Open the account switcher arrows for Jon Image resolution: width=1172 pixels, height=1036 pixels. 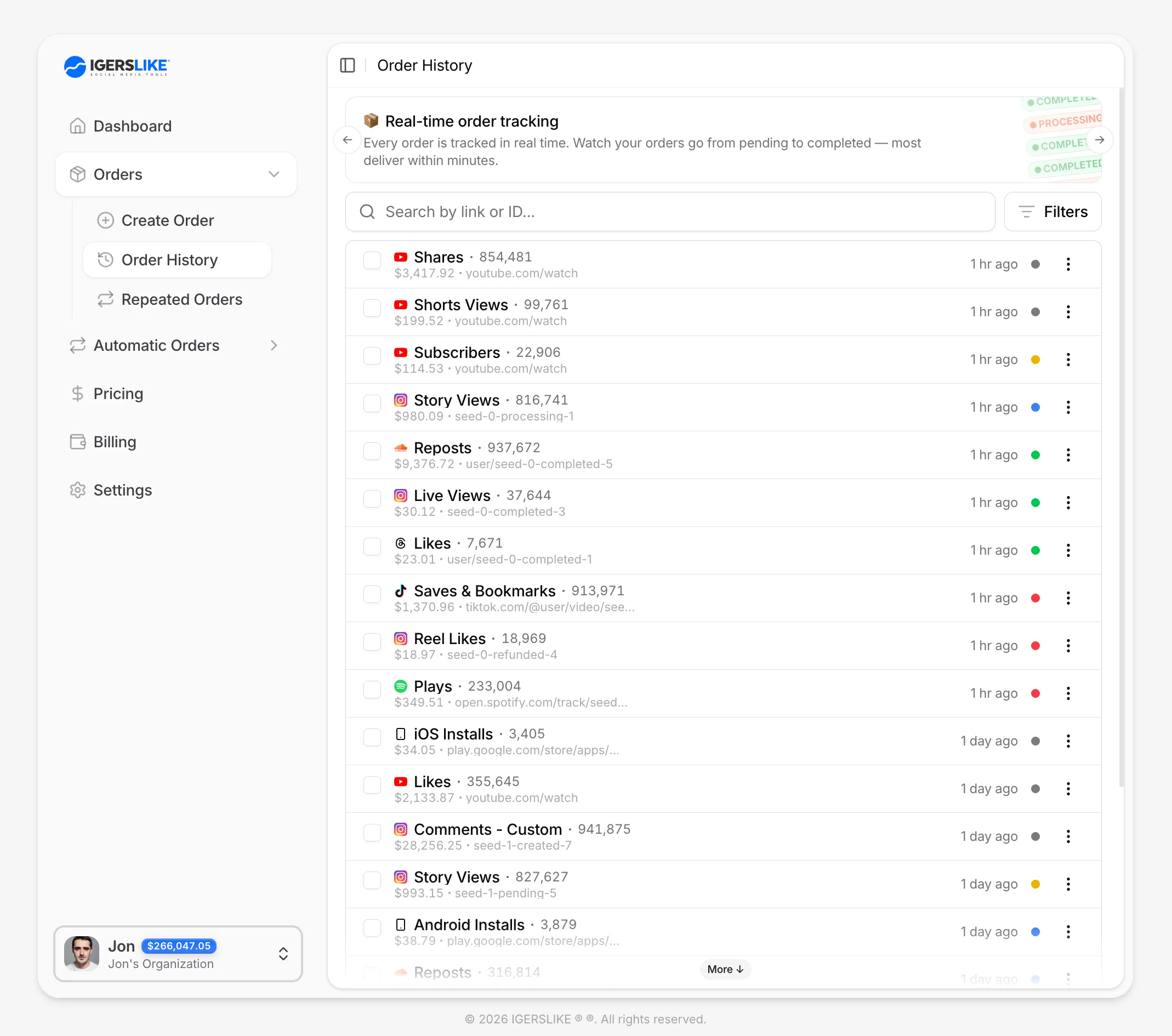tap(283, 954)
